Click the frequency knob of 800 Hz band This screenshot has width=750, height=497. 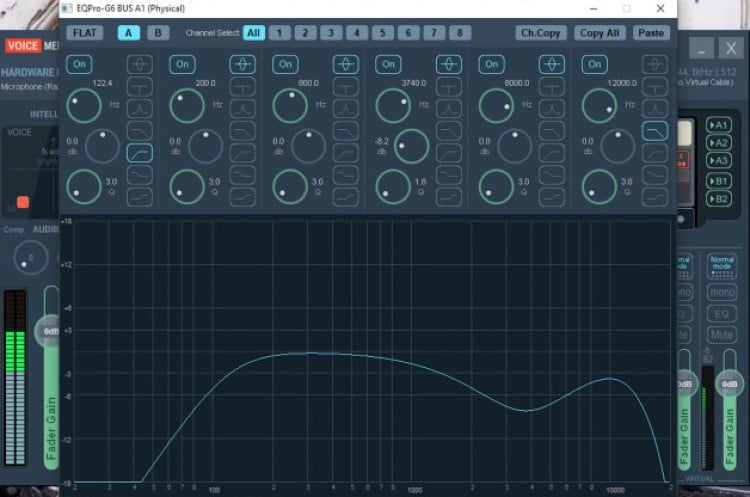290,106
